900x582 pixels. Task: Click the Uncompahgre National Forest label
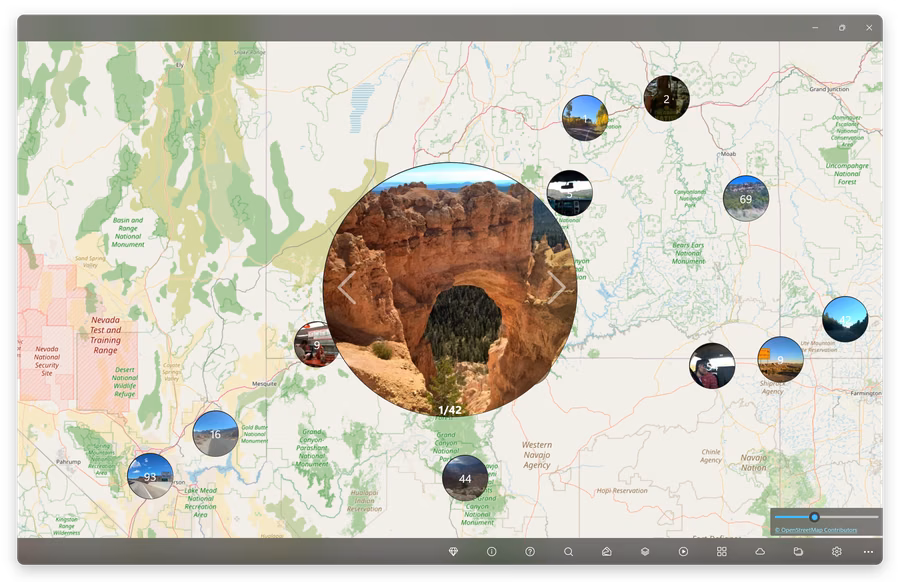pyautogui.click(x=847, y=173)
